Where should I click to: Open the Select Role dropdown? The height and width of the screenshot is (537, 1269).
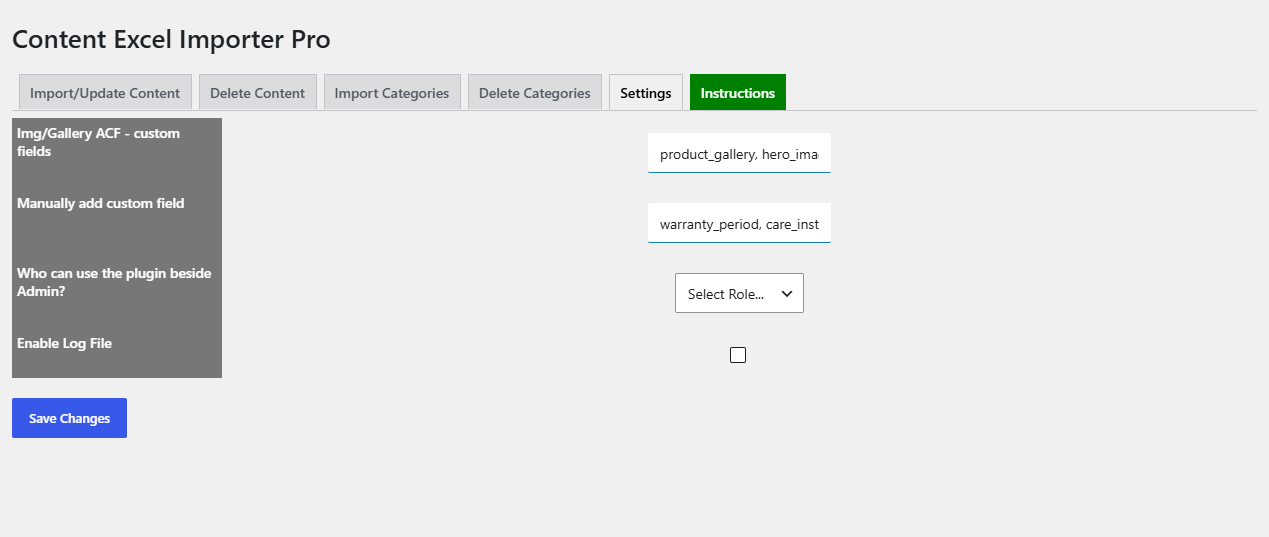(739, 293)
